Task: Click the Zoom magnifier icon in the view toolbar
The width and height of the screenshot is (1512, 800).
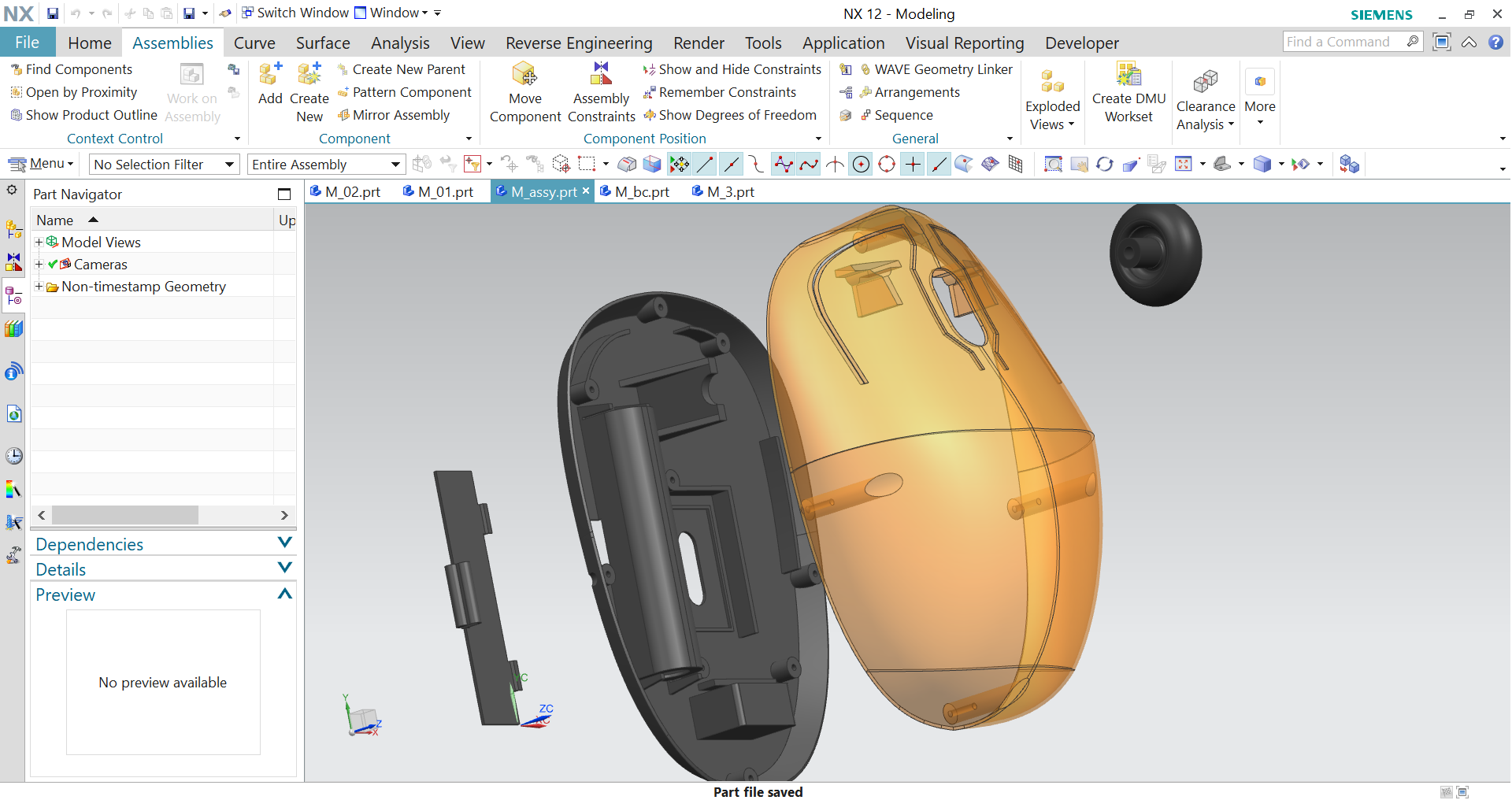Action: [1053, 164]
